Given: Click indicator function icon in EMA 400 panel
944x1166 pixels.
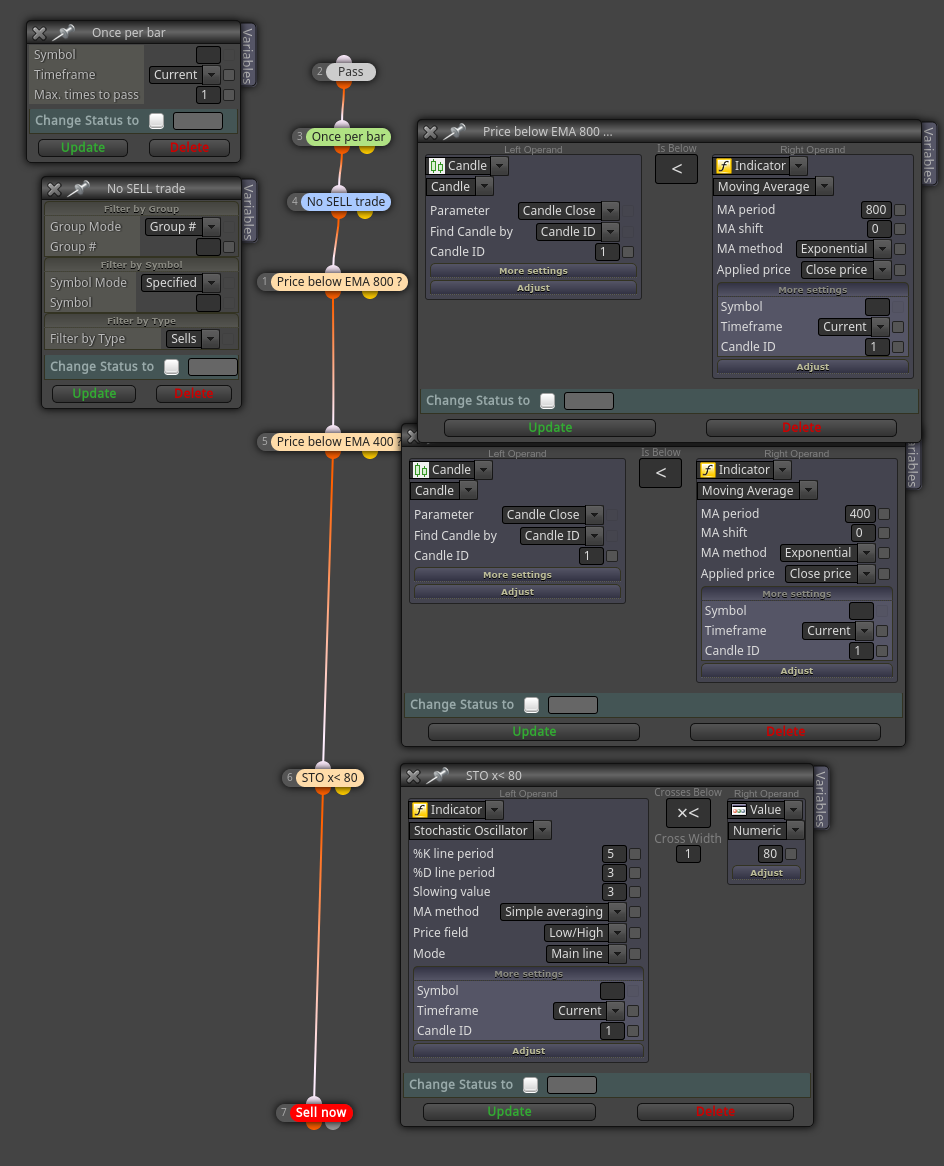Looking at the screenshot, I should (x=707, y=470).
